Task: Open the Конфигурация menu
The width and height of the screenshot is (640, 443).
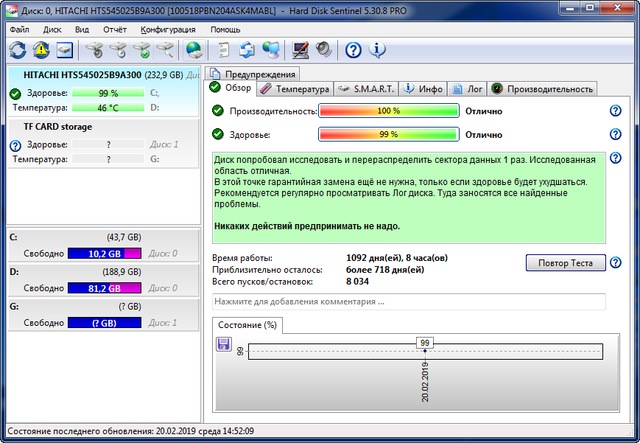Action: click(168, 29)
